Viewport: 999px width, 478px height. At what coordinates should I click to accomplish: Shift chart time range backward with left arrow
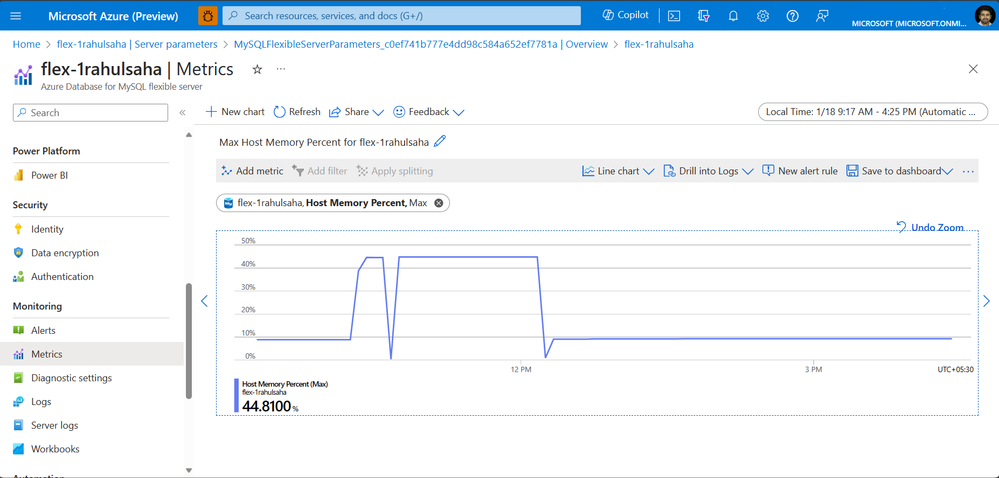[205, 301]
